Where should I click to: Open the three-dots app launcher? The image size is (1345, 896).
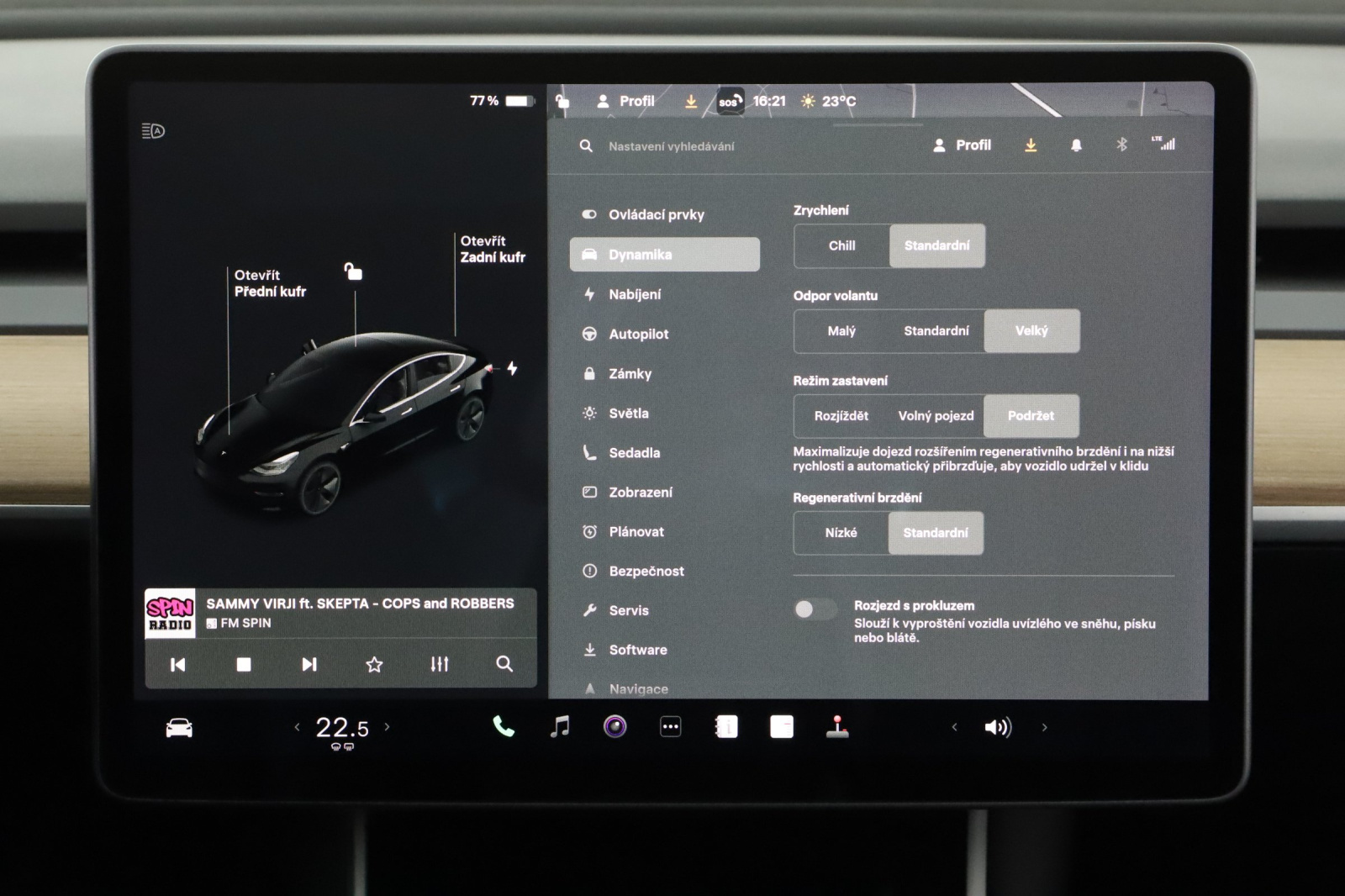(x=670, y=726)
